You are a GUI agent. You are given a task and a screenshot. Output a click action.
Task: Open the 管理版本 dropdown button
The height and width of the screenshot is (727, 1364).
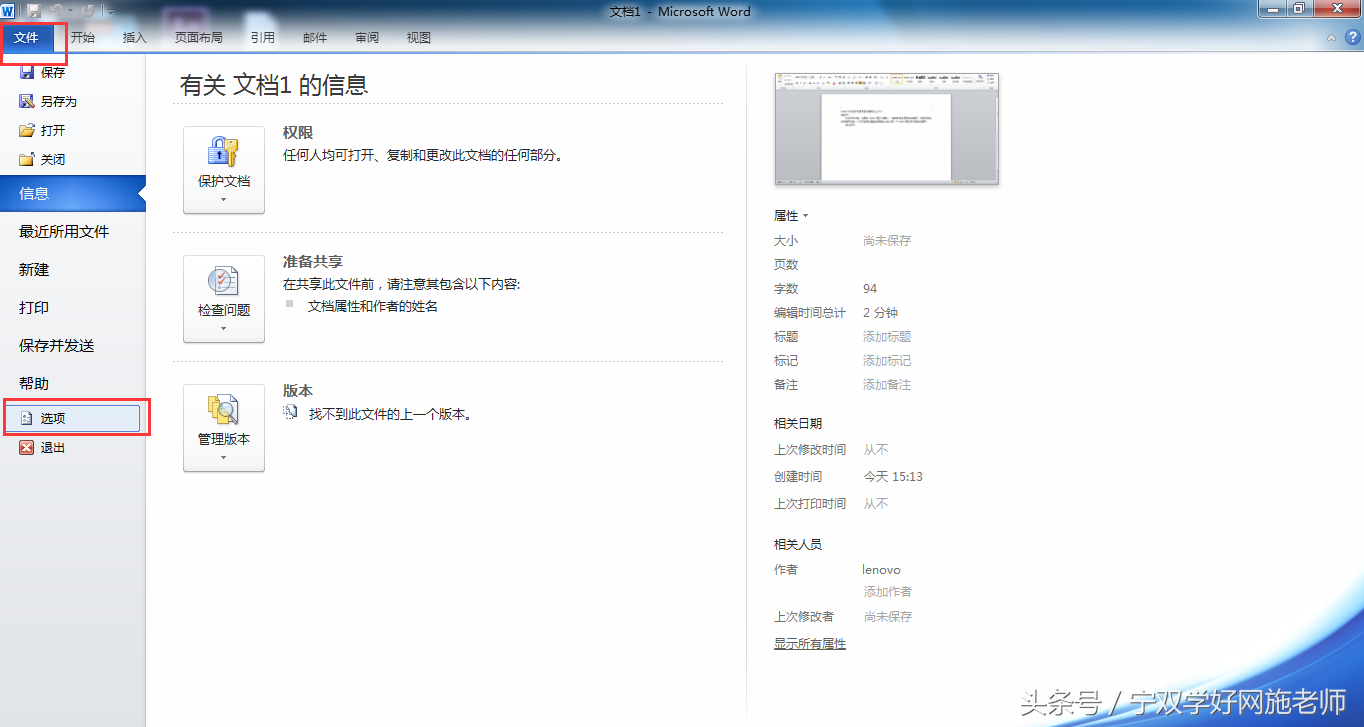[x=224, y=428]
